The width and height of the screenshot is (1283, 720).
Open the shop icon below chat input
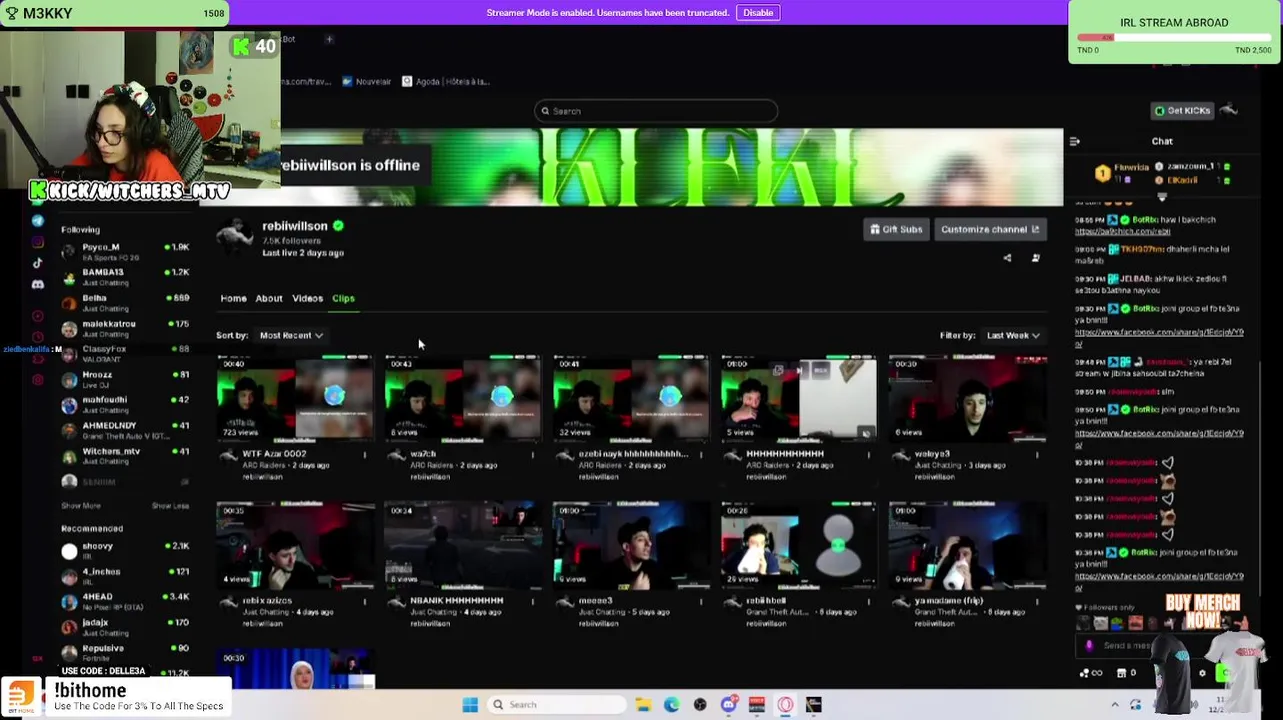(1121, 673)
